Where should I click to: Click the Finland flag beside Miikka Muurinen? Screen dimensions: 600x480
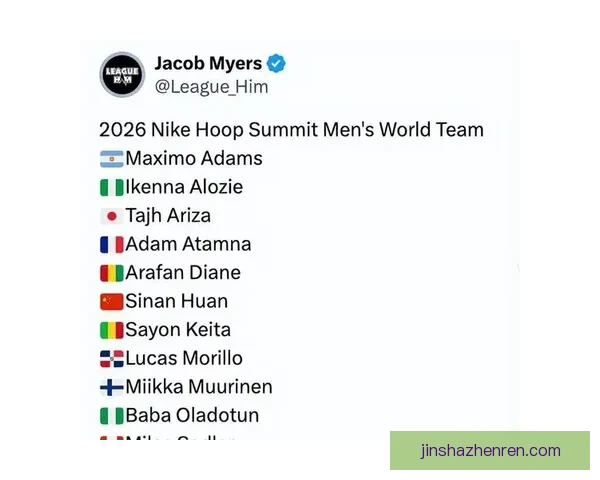coord(111,387)
